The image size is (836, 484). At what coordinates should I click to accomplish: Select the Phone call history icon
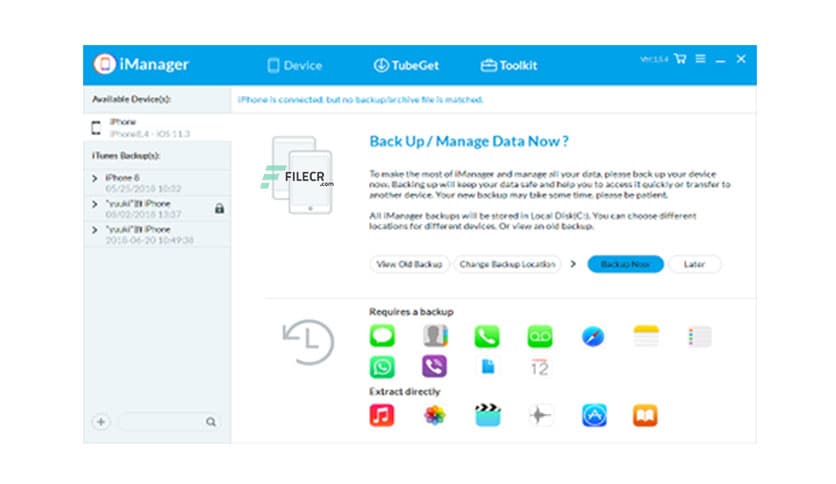pos(487,336)
